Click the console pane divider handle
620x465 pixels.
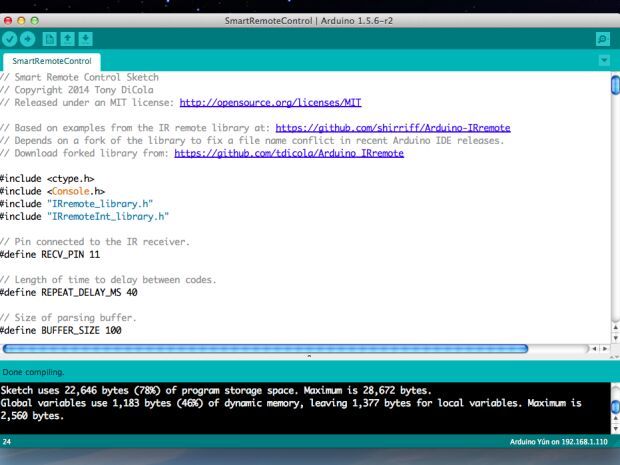[309, 356]
